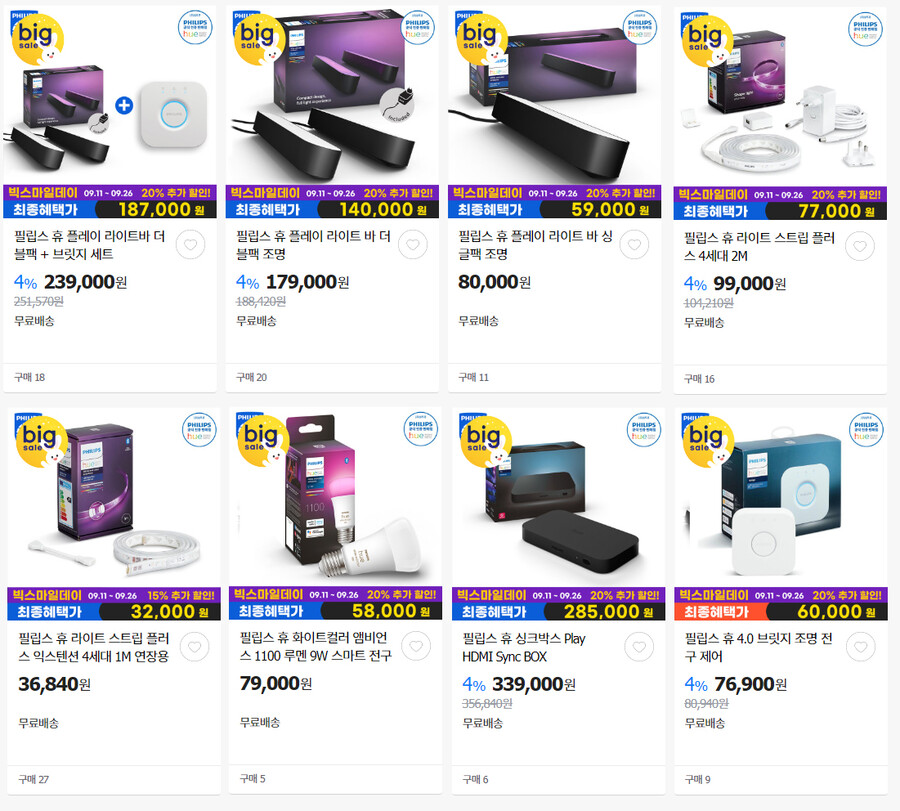This screenshot has width=900, height=811.
Task: Click Philips hue logo badge on smart bulb image
Action: 420,429
